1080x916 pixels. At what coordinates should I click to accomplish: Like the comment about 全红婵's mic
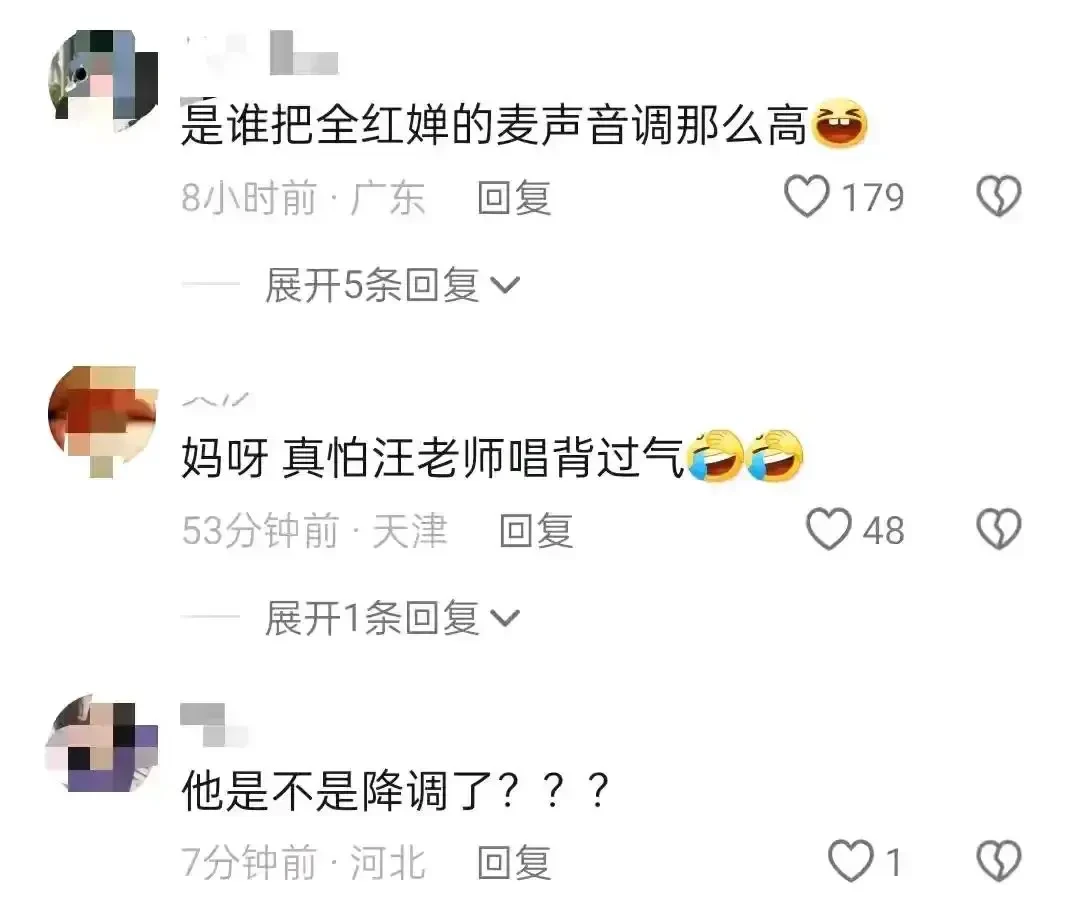pyautogui.click(x=807, y=197)
